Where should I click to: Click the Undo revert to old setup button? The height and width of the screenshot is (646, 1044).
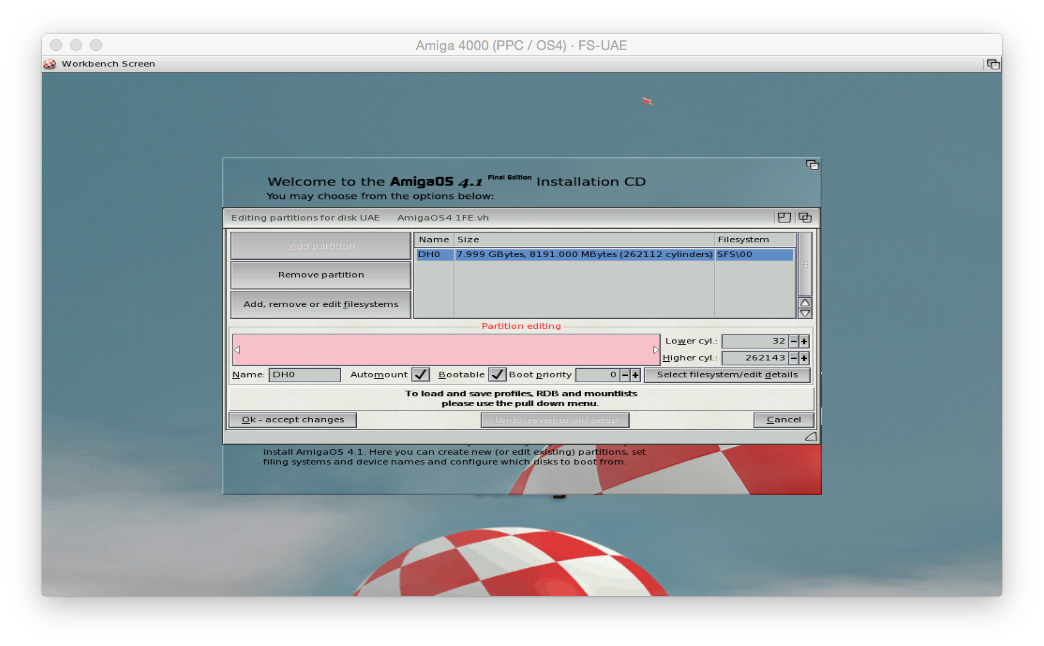click(555, 420)
